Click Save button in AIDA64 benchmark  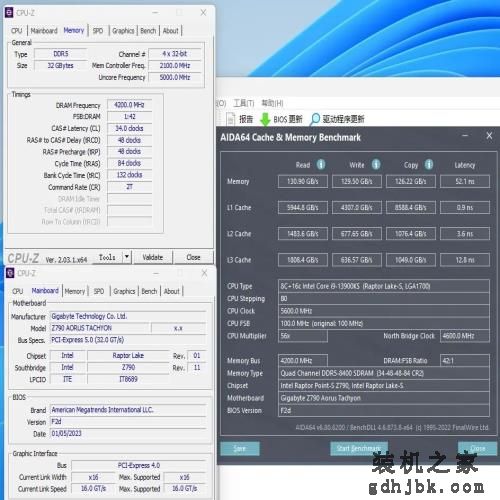[240, 448]
